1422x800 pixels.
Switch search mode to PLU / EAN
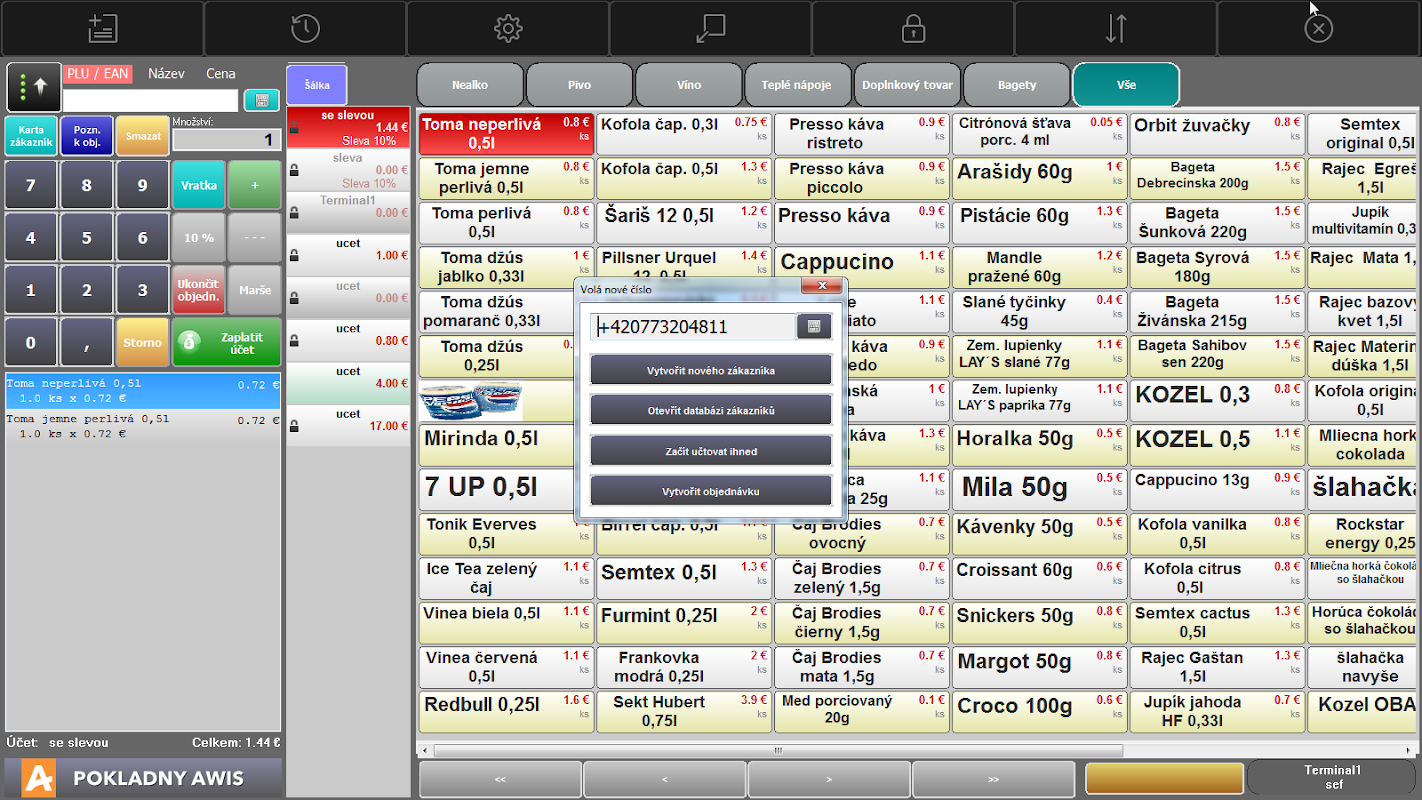pos(98,73)
